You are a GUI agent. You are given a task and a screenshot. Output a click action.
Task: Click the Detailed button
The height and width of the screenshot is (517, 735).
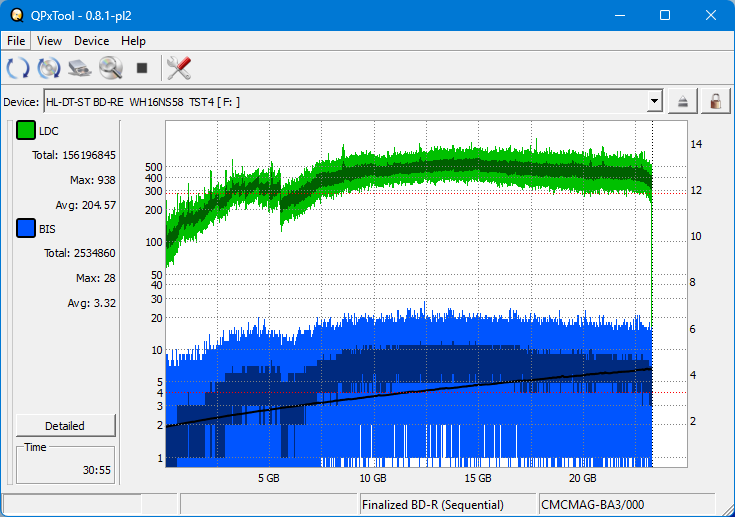coord(66,426)
